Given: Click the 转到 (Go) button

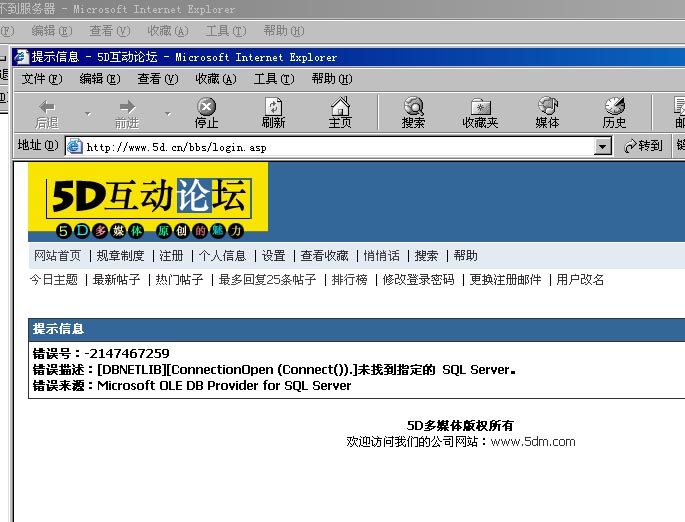Looking at the screenshot, I should click(643, 146).
